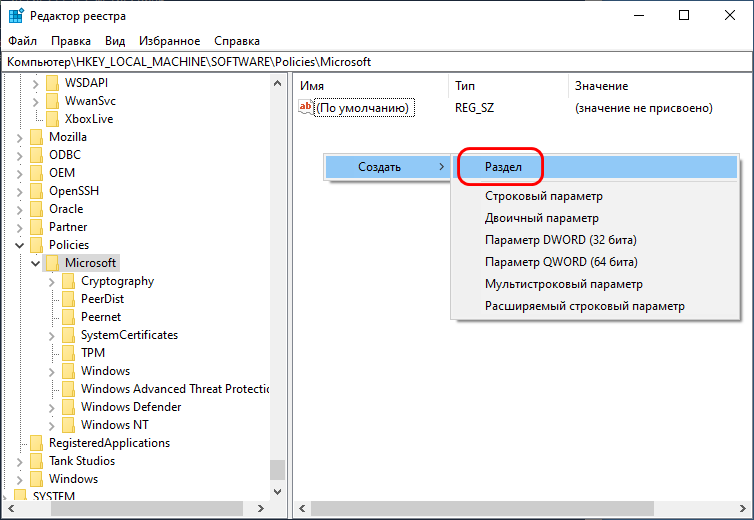Viewport: 754px width, 520px height.
Task: Collapse the Policies tree node
Action: [x=19, y=245]
